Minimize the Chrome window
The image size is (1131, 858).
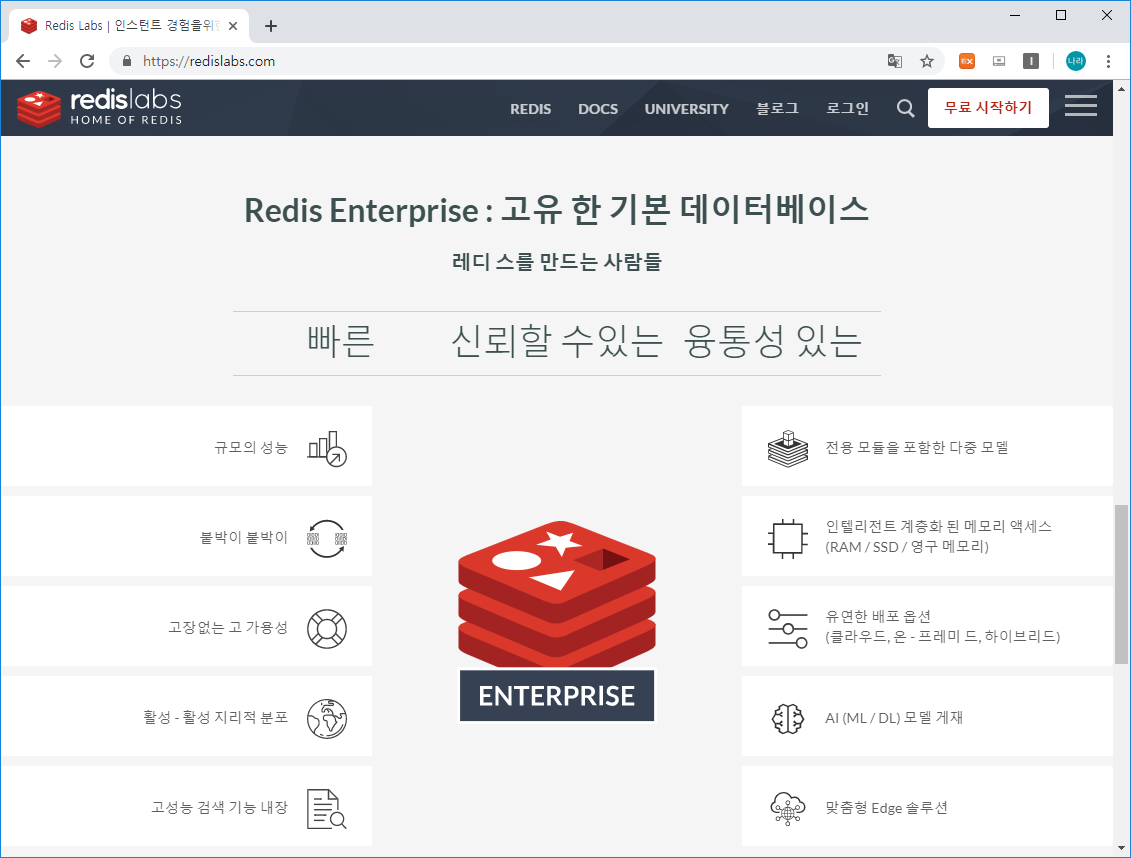pyautogui.click(x=1015, y=15)
